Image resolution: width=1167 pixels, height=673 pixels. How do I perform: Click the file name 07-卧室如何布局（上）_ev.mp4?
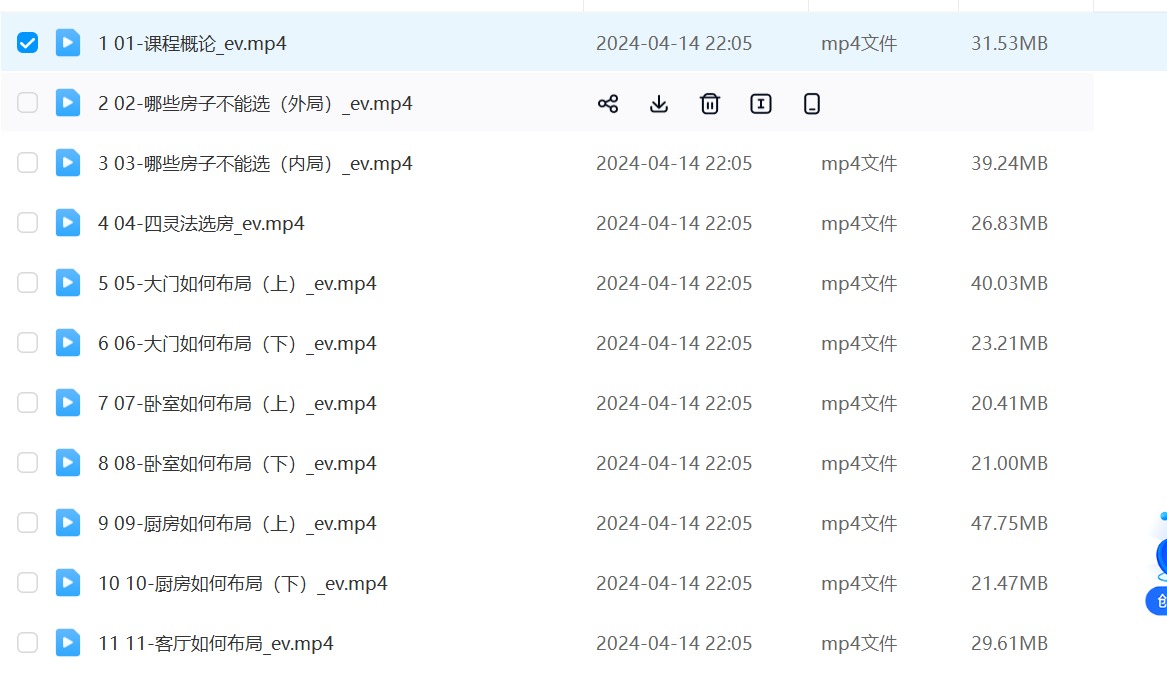[x=237, y=404]
